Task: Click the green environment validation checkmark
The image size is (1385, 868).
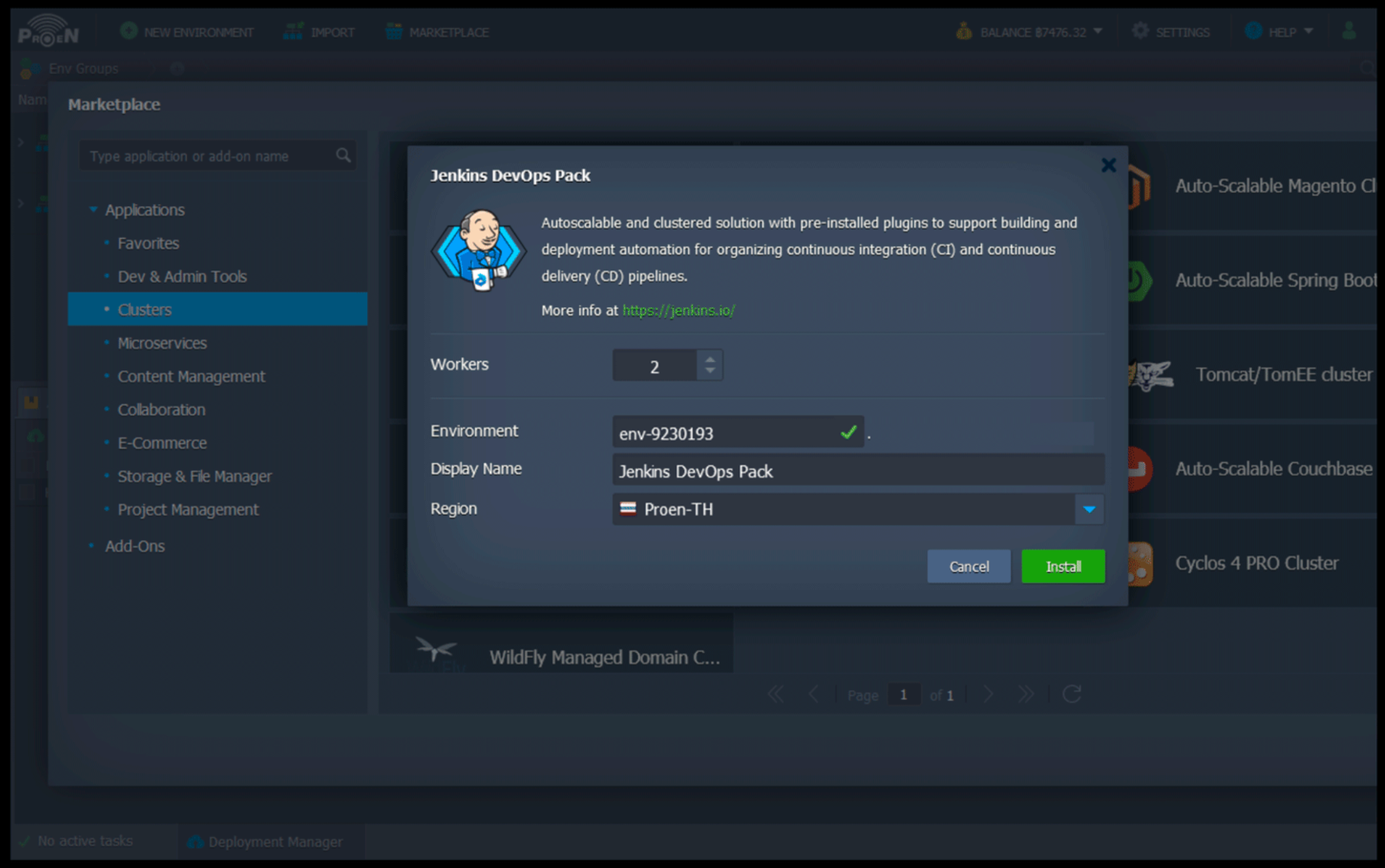Action: click(848, 433)
